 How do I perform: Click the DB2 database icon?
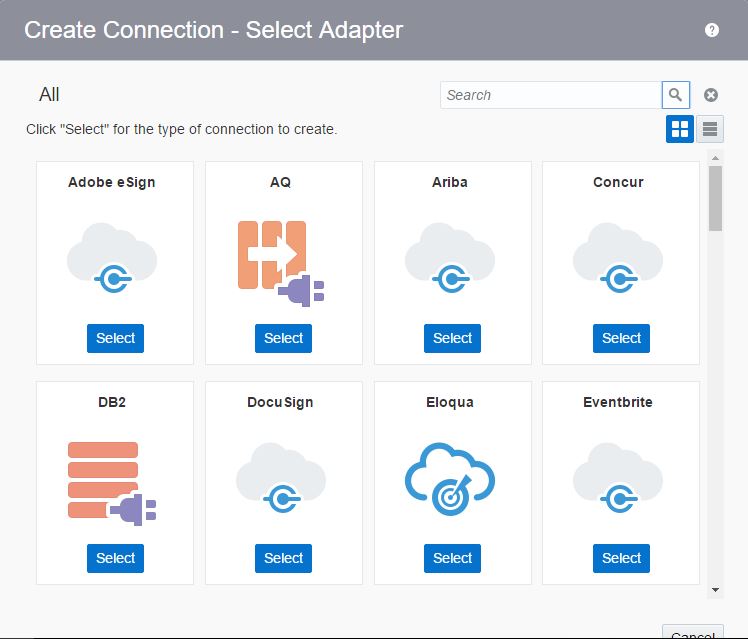point(112,484)
